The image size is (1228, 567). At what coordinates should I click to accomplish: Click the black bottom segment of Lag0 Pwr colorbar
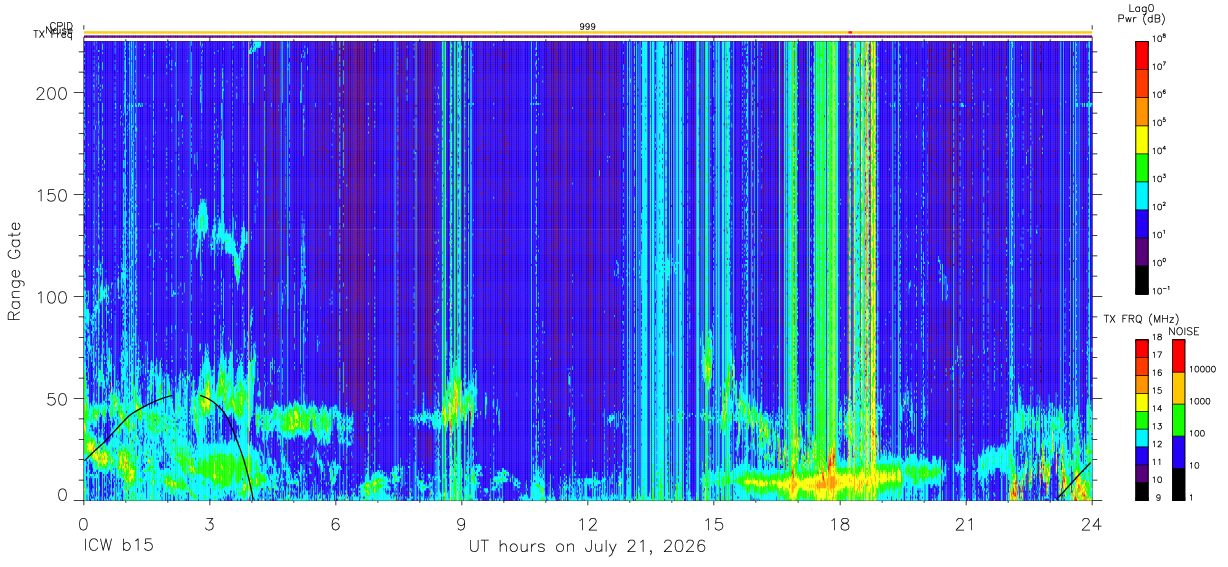point(1142,278)
